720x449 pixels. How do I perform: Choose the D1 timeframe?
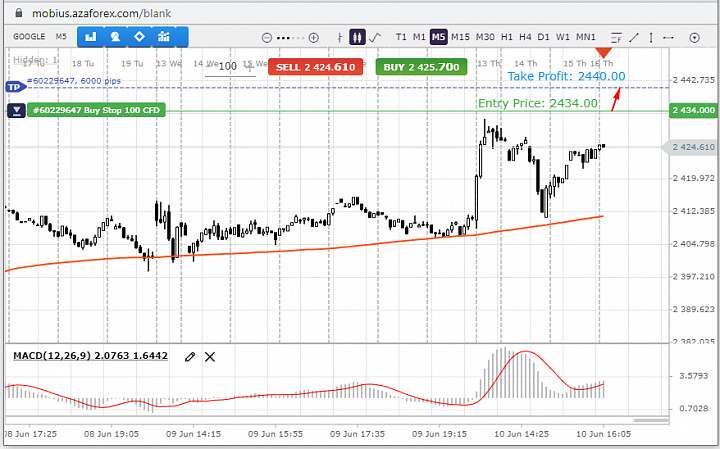click(x=543, y=37)
